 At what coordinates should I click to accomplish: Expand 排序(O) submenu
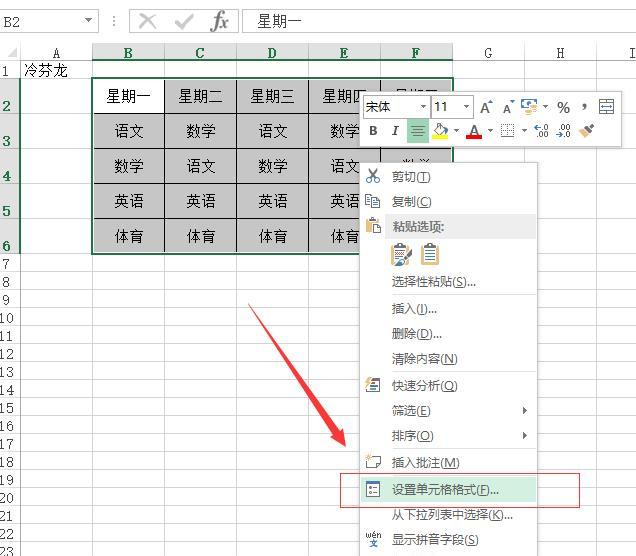click(448, 436)
